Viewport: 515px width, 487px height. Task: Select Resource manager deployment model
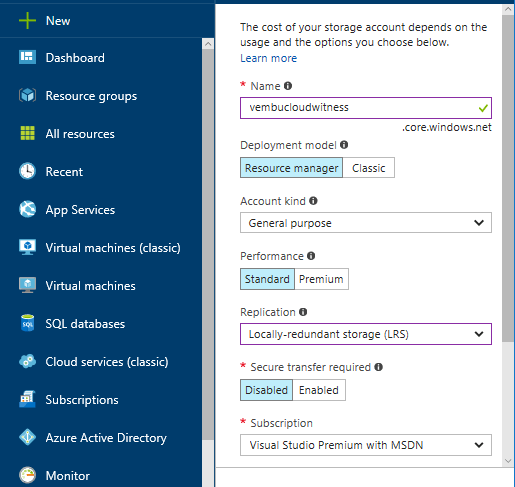coord(291,168)
